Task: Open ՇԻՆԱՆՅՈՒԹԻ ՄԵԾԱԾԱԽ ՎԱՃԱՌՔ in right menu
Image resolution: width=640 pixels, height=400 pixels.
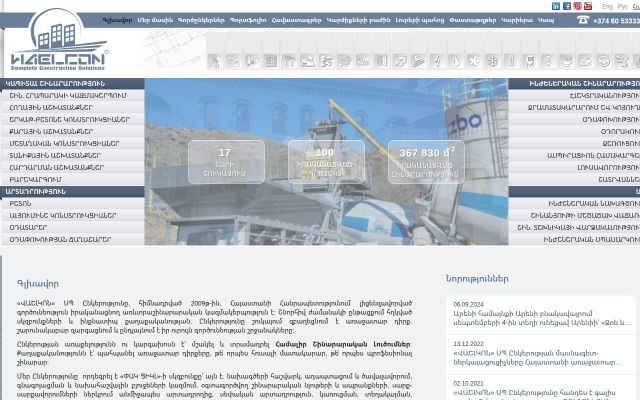Action: [x=574, y=216]
